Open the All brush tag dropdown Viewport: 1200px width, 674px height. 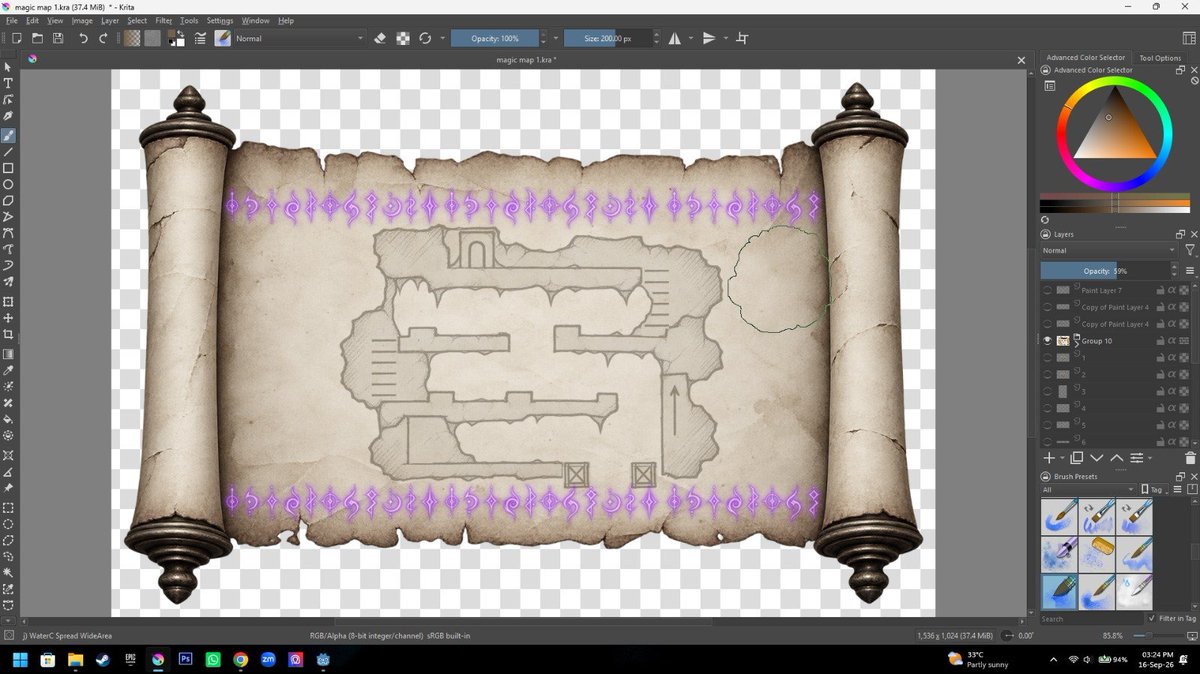1088,490
